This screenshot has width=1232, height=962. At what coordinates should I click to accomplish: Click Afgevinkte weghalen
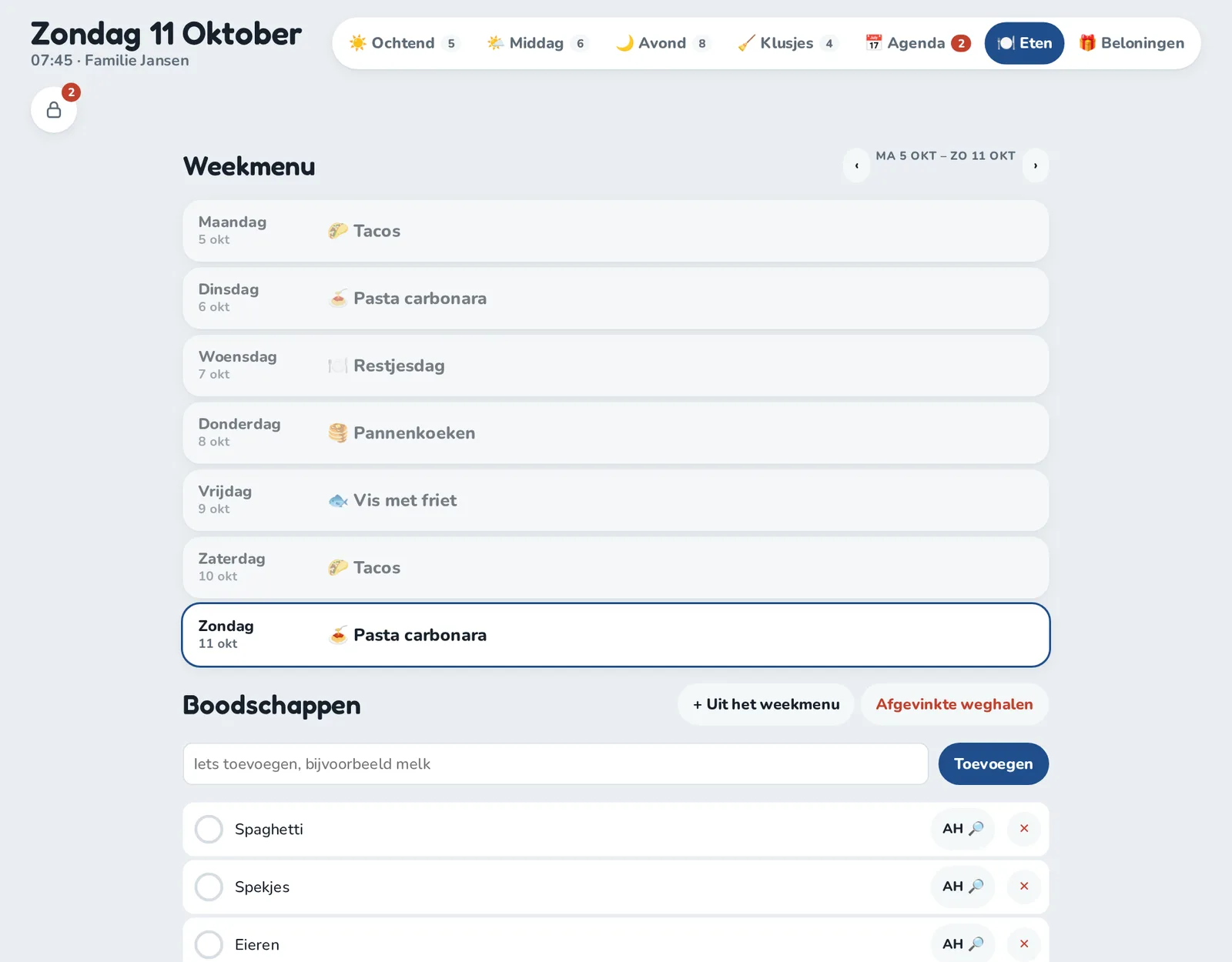coord(955,704)
